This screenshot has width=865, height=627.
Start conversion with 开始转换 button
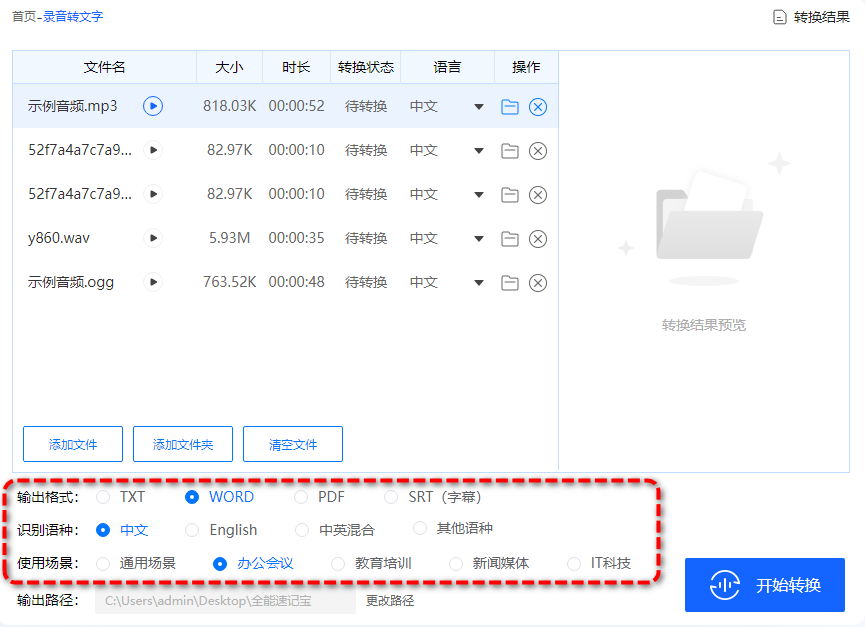coord(765,585)
